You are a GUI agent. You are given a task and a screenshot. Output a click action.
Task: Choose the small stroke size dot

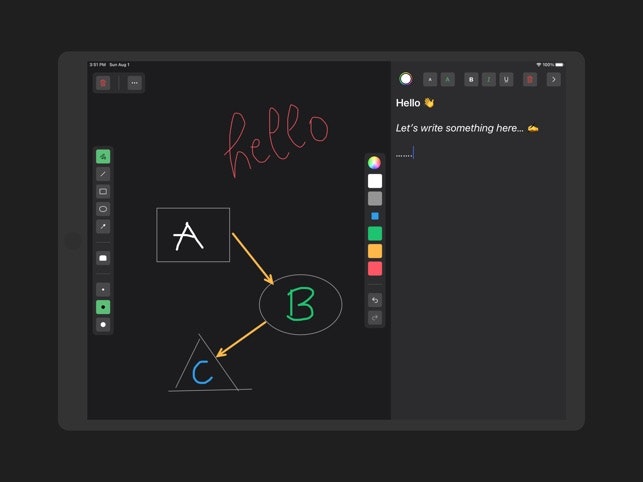point(103,290)
